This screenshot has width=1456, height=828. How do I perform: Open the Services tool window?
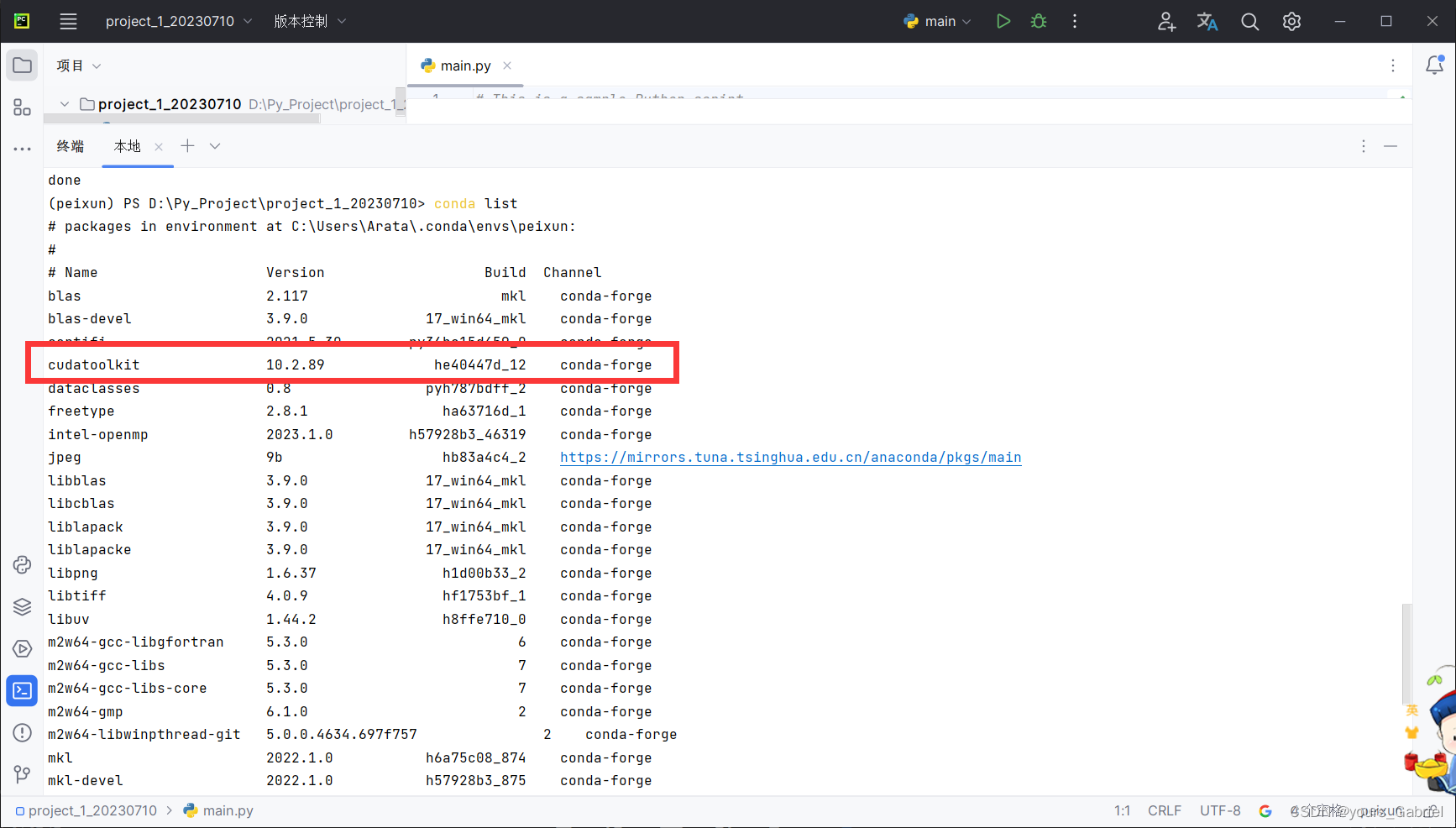click(23, 648)
